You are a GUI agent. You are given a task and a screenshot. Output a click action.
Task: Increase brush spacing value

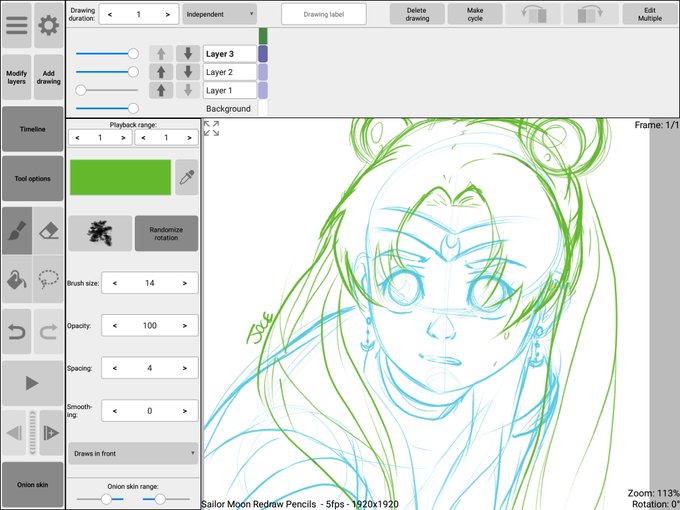[185, 368]
